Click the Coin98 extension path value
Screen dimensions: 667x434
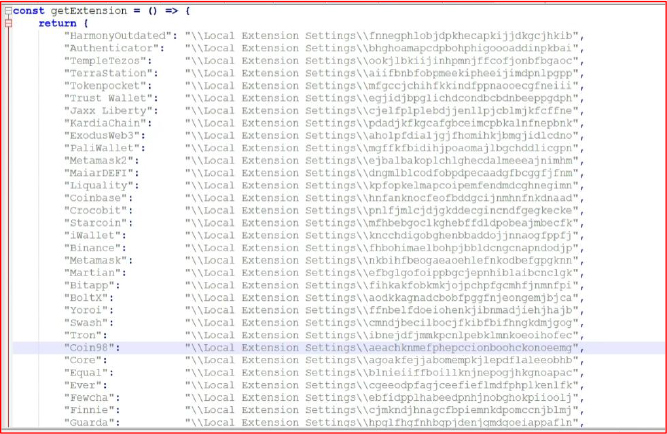[384, 348]
